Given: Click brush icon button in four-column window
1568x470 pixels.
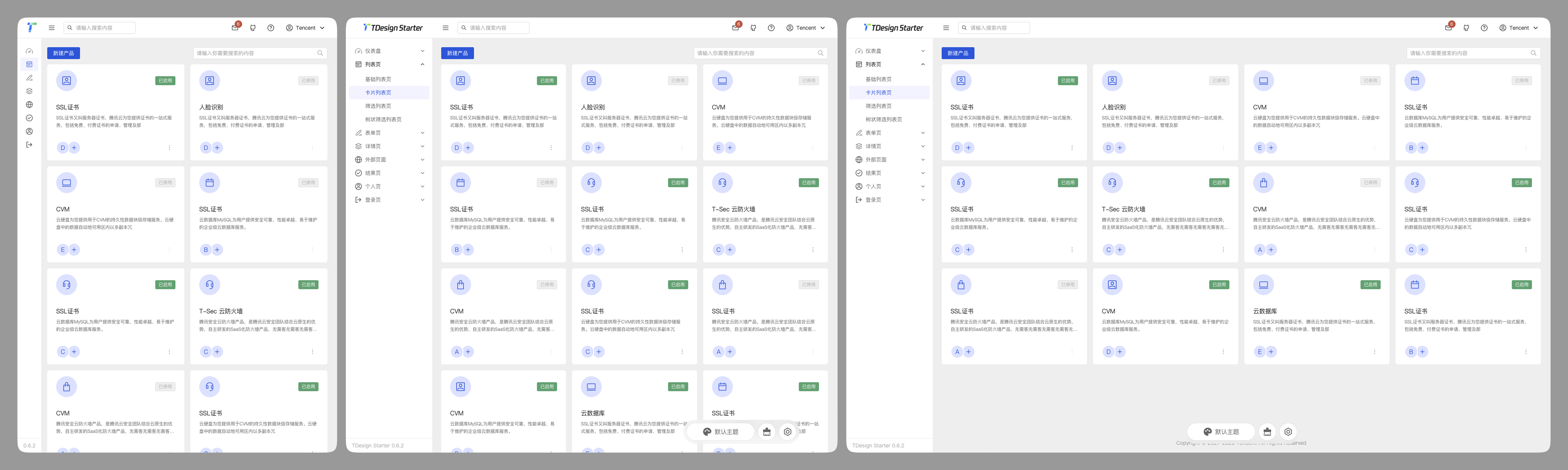Looking at the screenshot, I should pyautogui.click(x=1267, y=432).
